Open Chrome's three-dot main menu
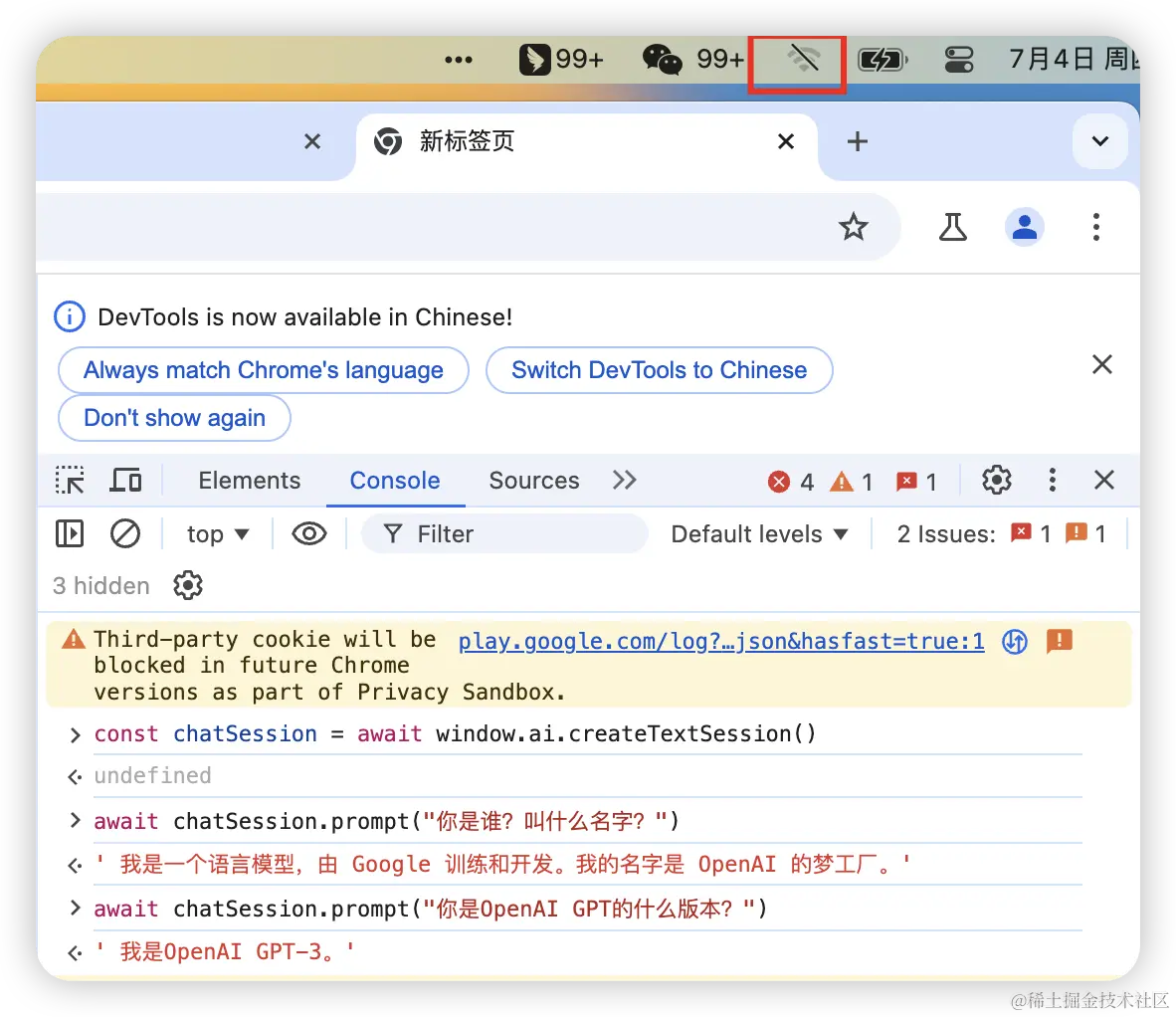This screenshot has height=1017, width=1176. (x=1095, y=227)
